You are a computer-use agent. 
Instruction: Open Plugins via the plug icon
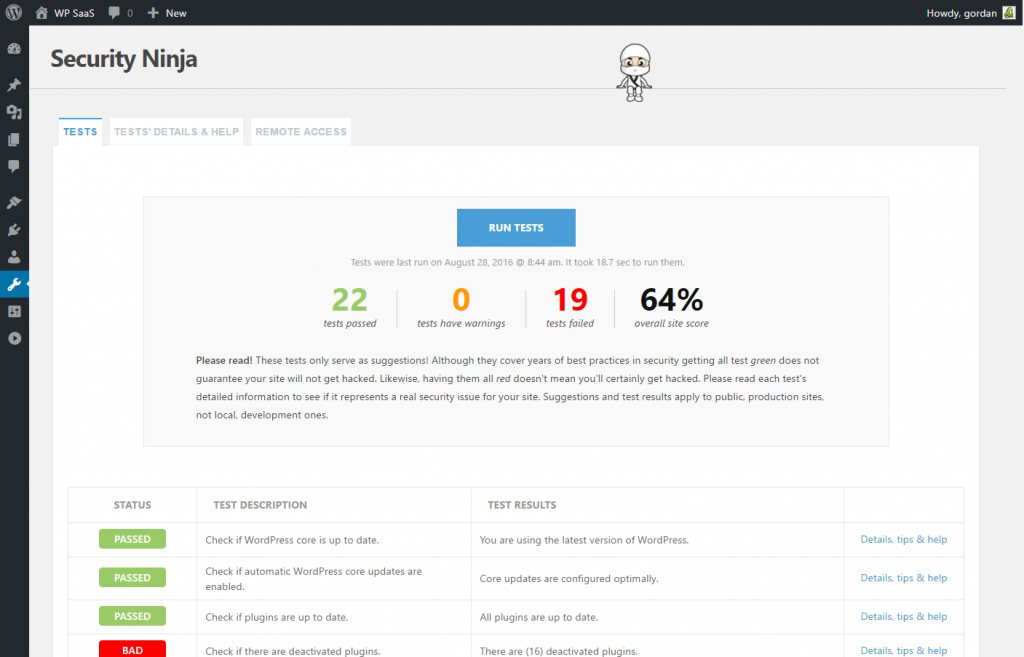13,230
